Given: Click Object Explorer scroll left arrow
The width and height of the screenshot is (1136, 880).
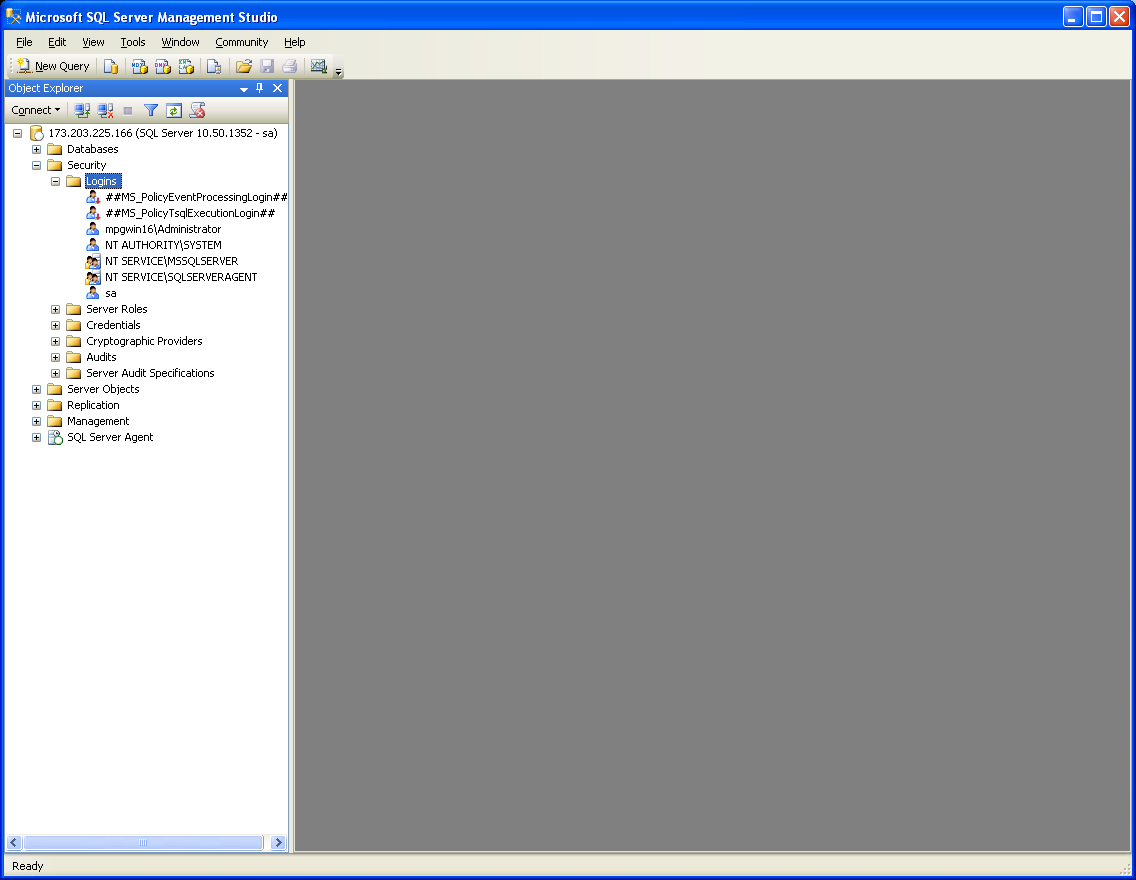Looking at the screenshot, I should click(14, 842).
